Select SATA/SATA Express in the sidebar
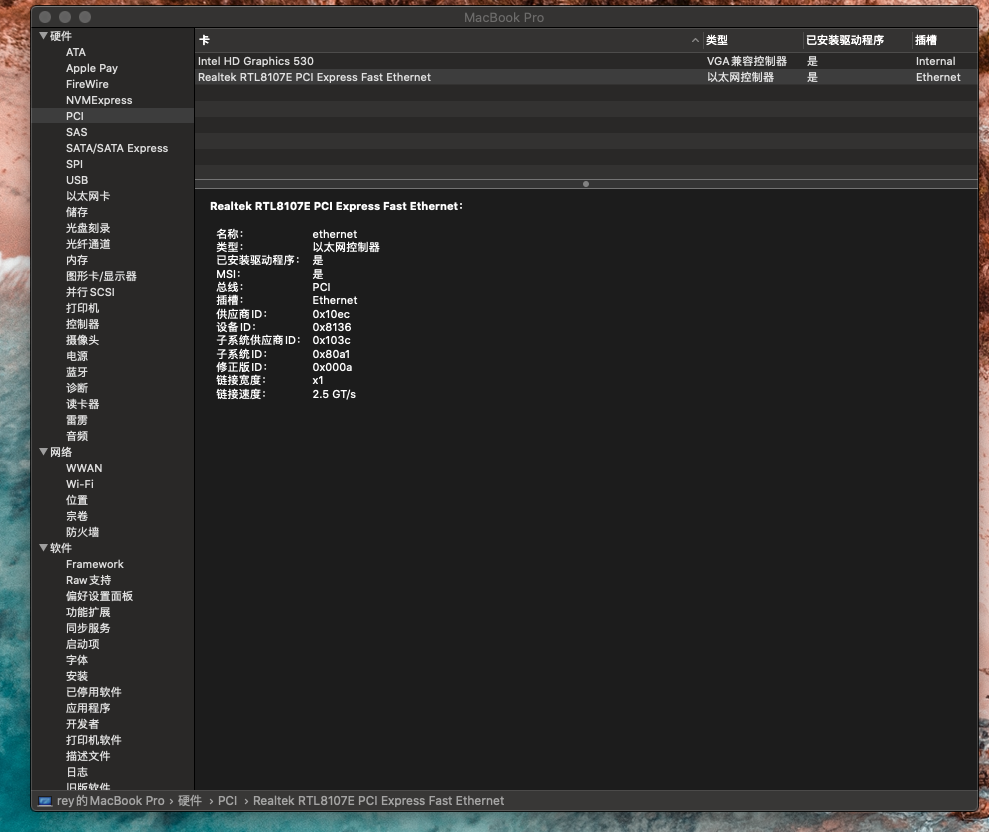This screenshot has height=832, width=989. pos(117,148)
